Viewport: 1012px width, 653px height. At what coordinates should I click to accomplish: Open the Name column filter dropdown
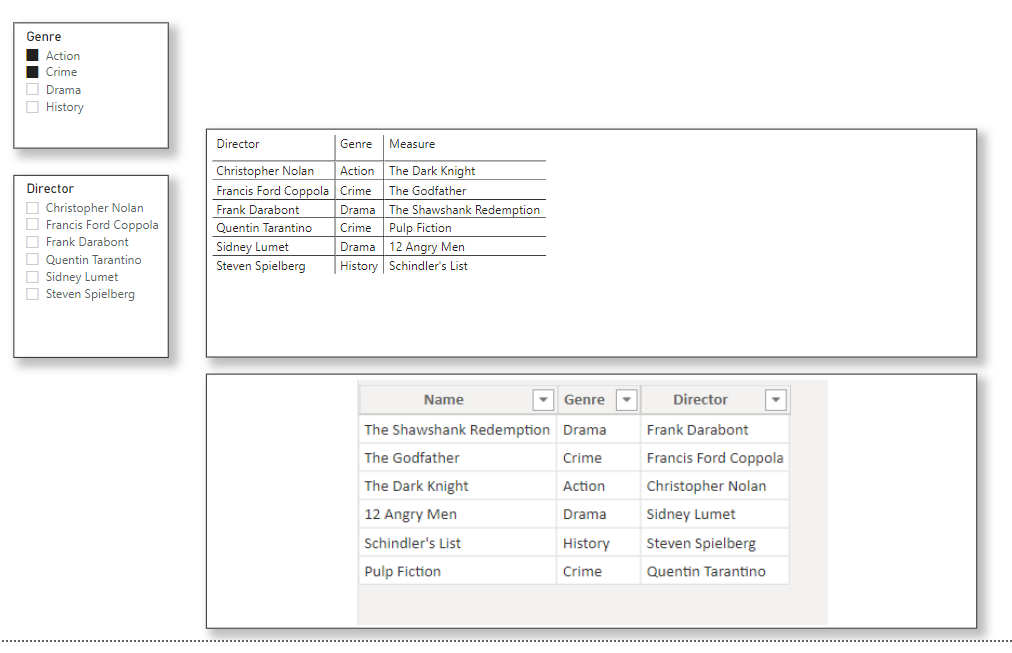543,400
